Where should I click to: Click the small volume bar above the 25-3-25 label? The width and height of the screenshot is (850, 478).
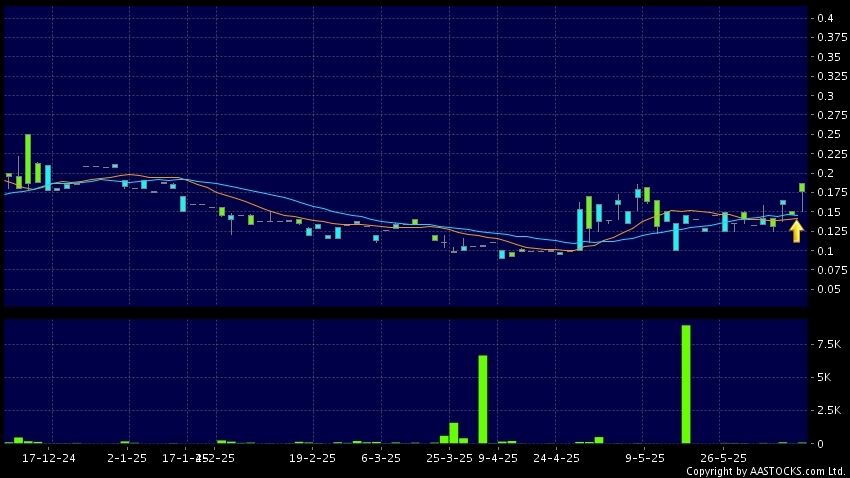pyautogui.click(x=454, y=433)
